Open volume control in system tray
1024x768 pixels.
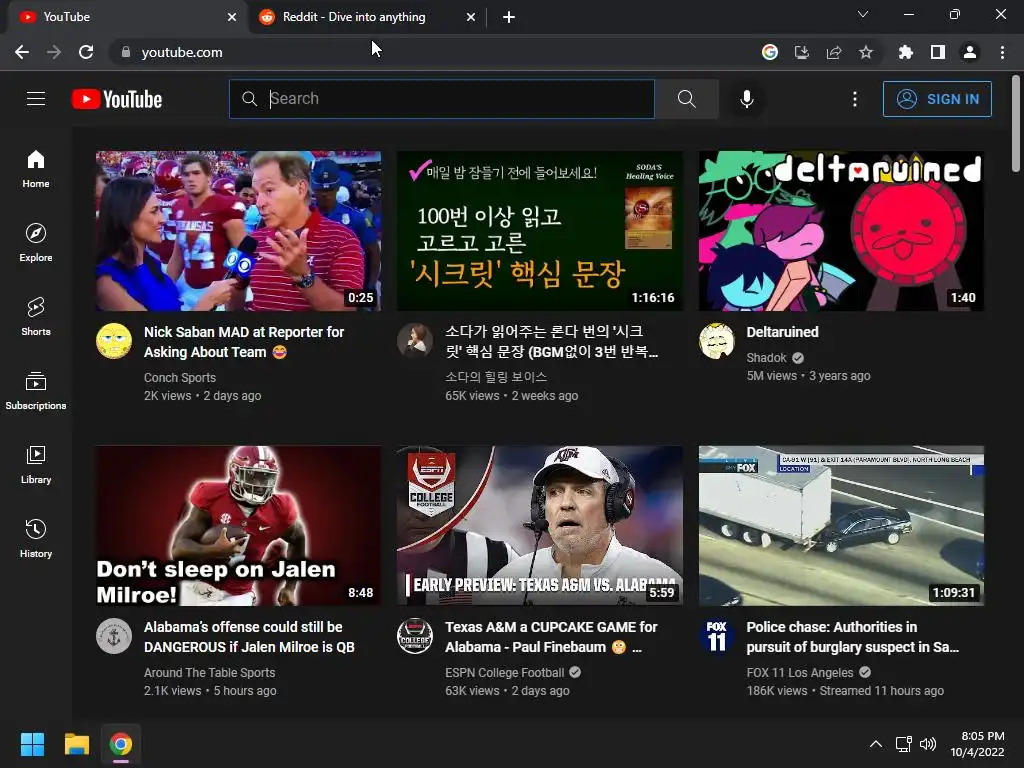point(928,744)
